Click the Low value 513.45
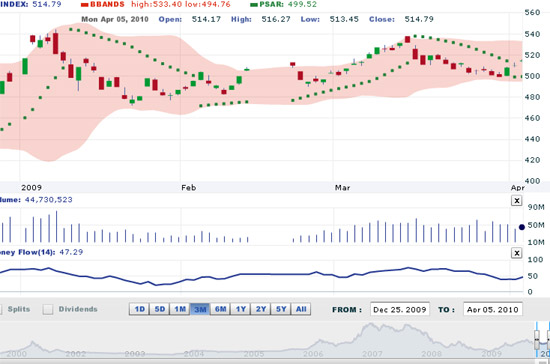Screen dimensions: 550x364 344,19
